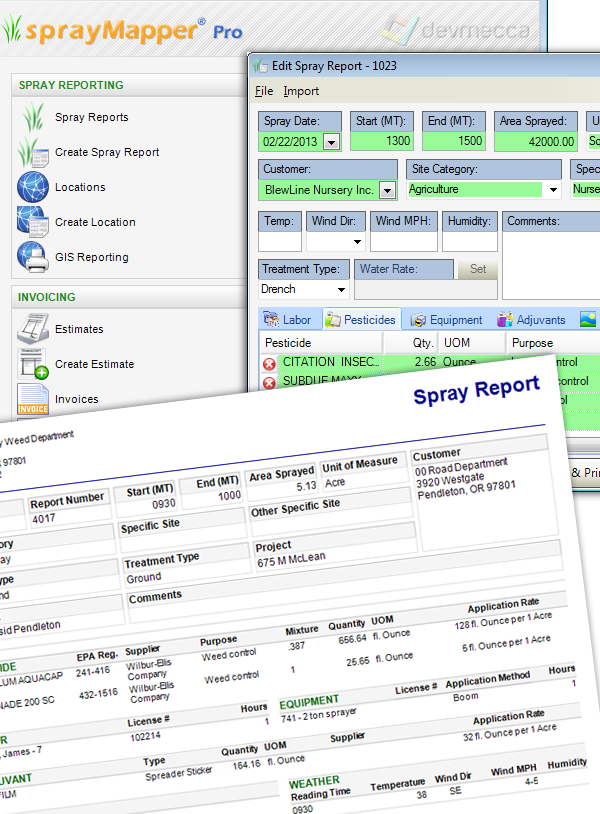Open the Spray Date calendar dropdown
600x814 pixels.
pos(332,142)
